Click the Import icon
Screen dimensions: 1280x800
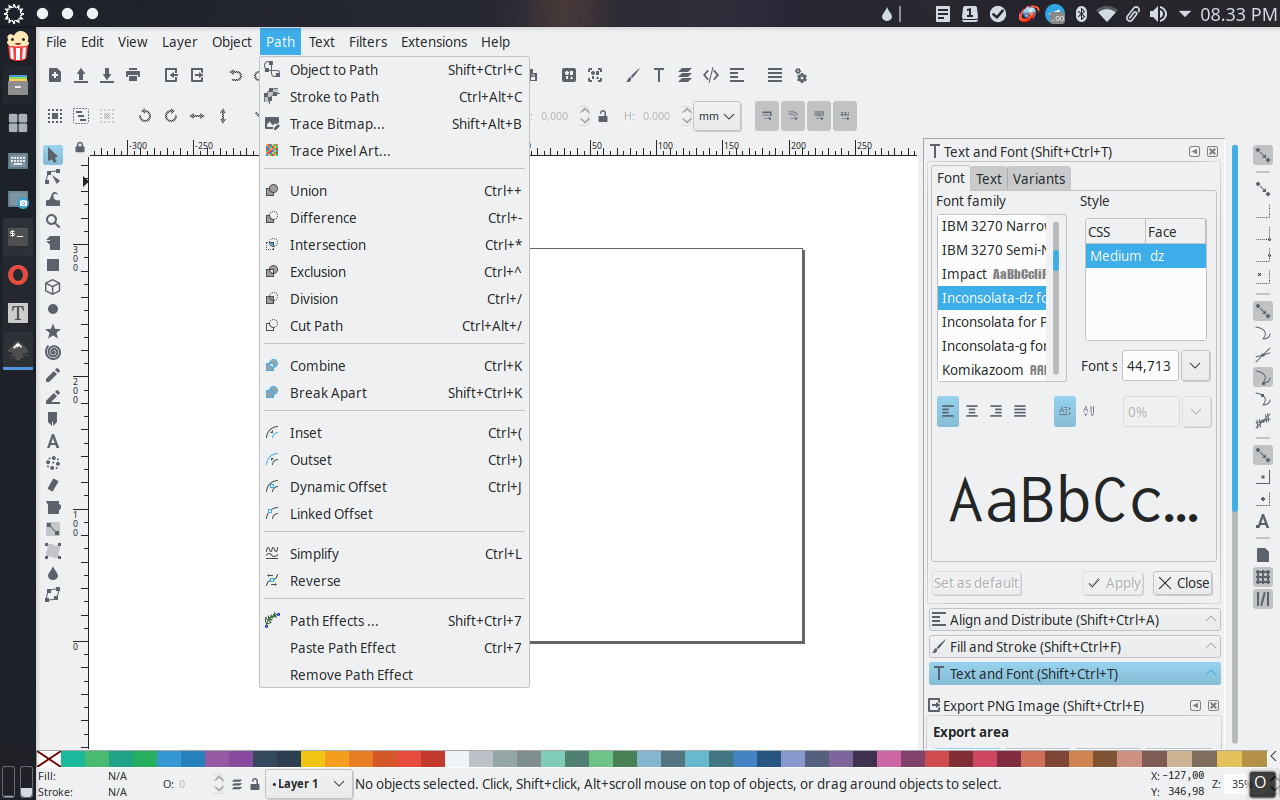[x=171, y=75]
